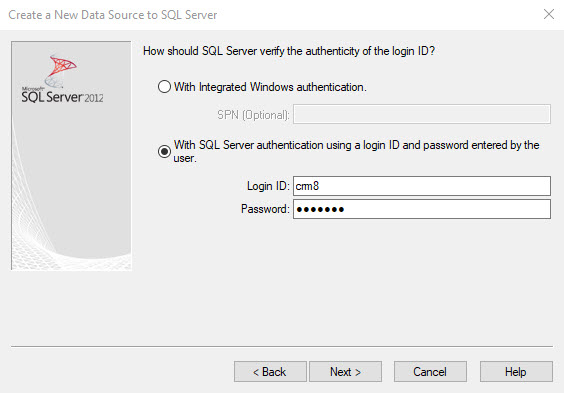This screenshot has width=564, height=393.
Task: Click inside the SPN (Optional) text box
Action: (x=422, y=114)
